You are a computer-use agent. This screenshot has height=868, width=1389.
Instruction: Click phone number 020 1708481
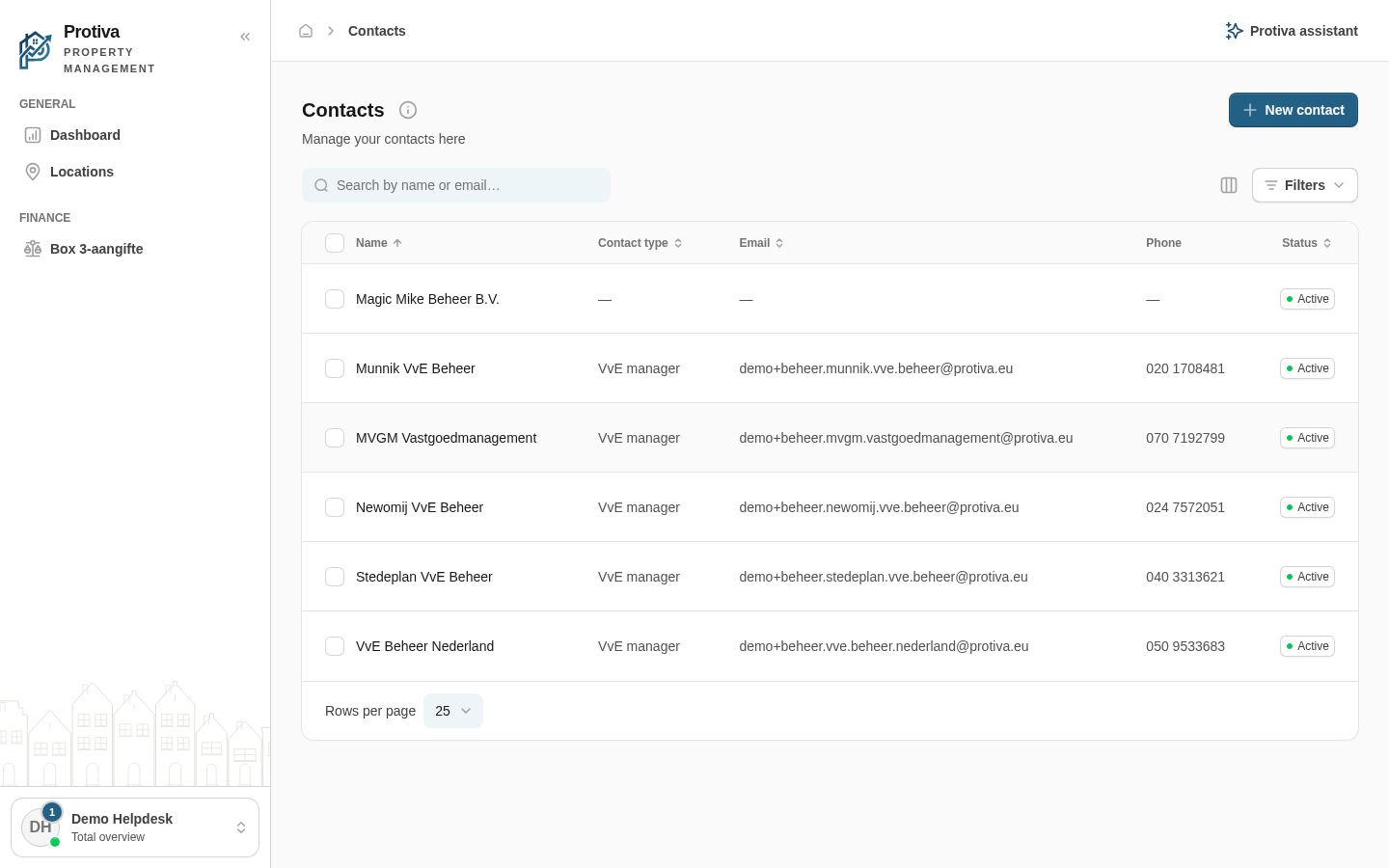[1185, 368]
